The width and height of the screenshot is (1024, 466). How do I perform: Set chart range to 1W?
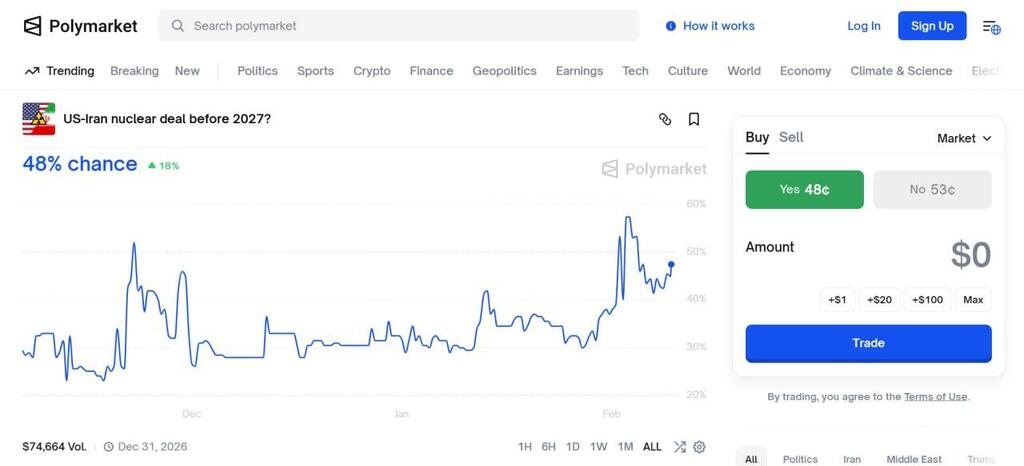599,447
